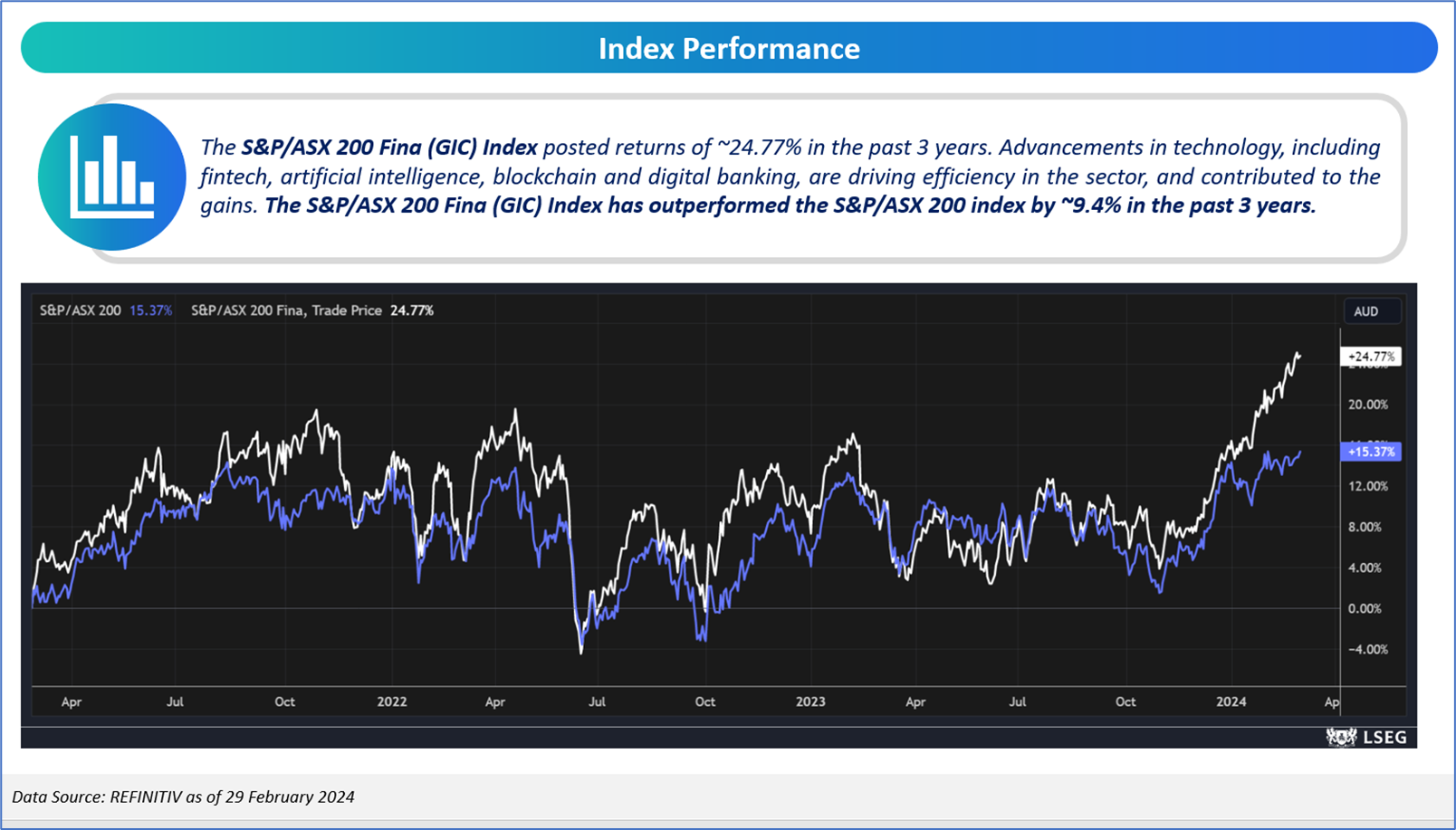Click the Oct label just before 2024
Image resolution: width=1456 pixels, height=830 pixels.
1126,701
